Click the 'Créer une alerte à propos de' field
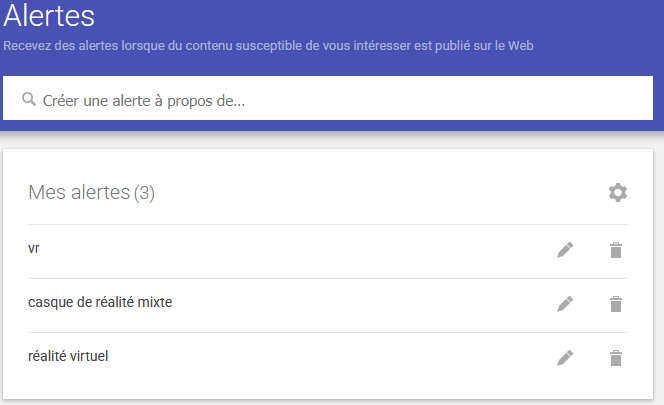Viewport: 664px width, 405px height. pos(328,98)
